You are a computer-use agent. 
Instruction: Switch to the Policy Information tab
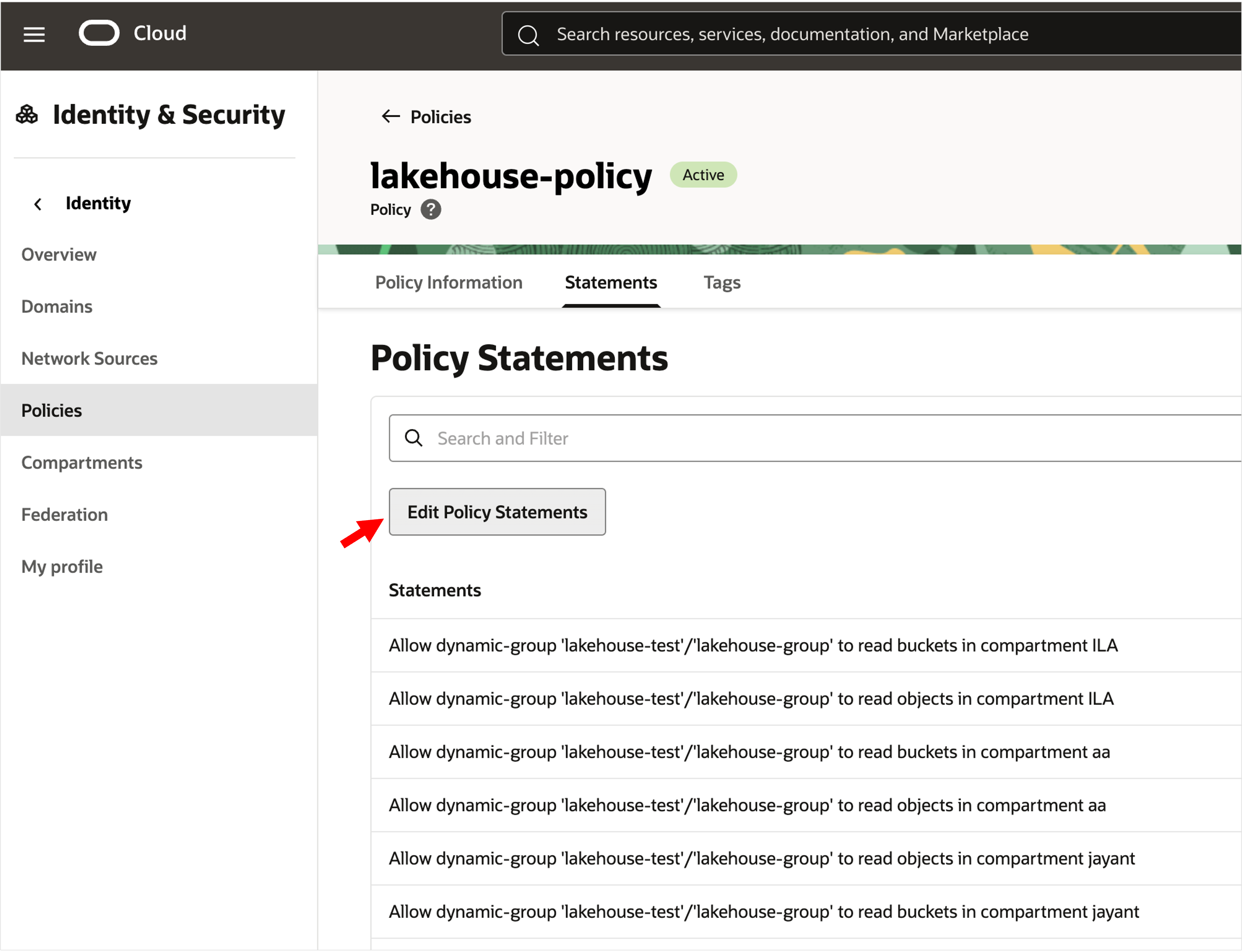tap(448, 282)
